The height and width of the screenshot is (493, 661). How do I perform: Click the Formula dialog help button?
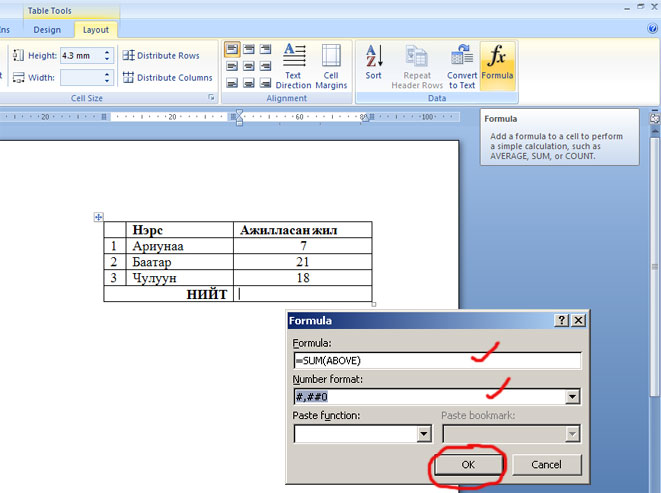[562, 321]
